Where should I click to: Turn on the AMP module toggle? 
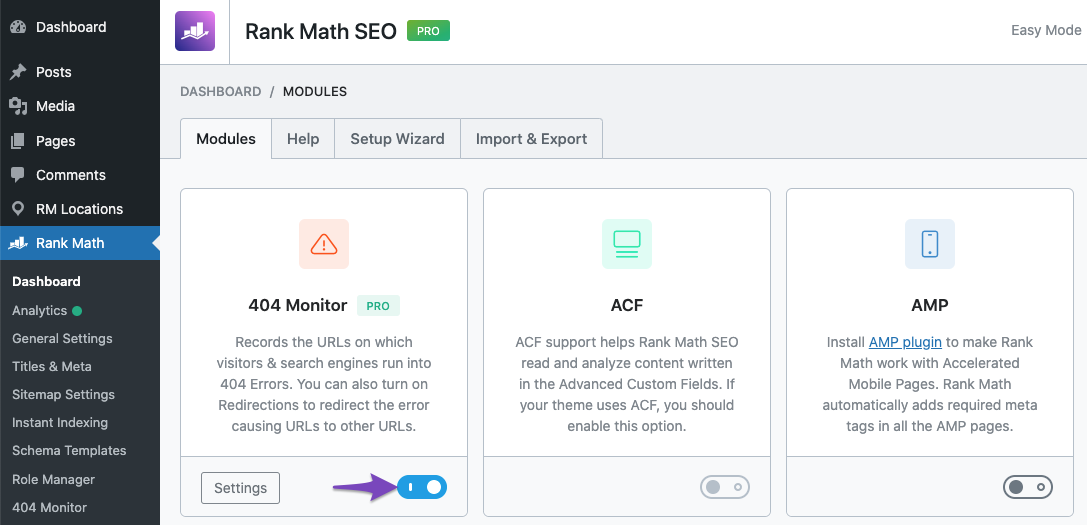1028,487
